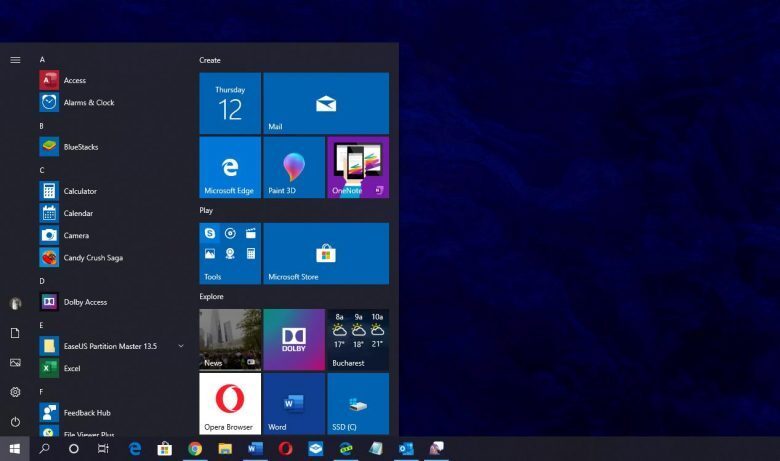Launch the Microsoft Store tile

(325, 254)
